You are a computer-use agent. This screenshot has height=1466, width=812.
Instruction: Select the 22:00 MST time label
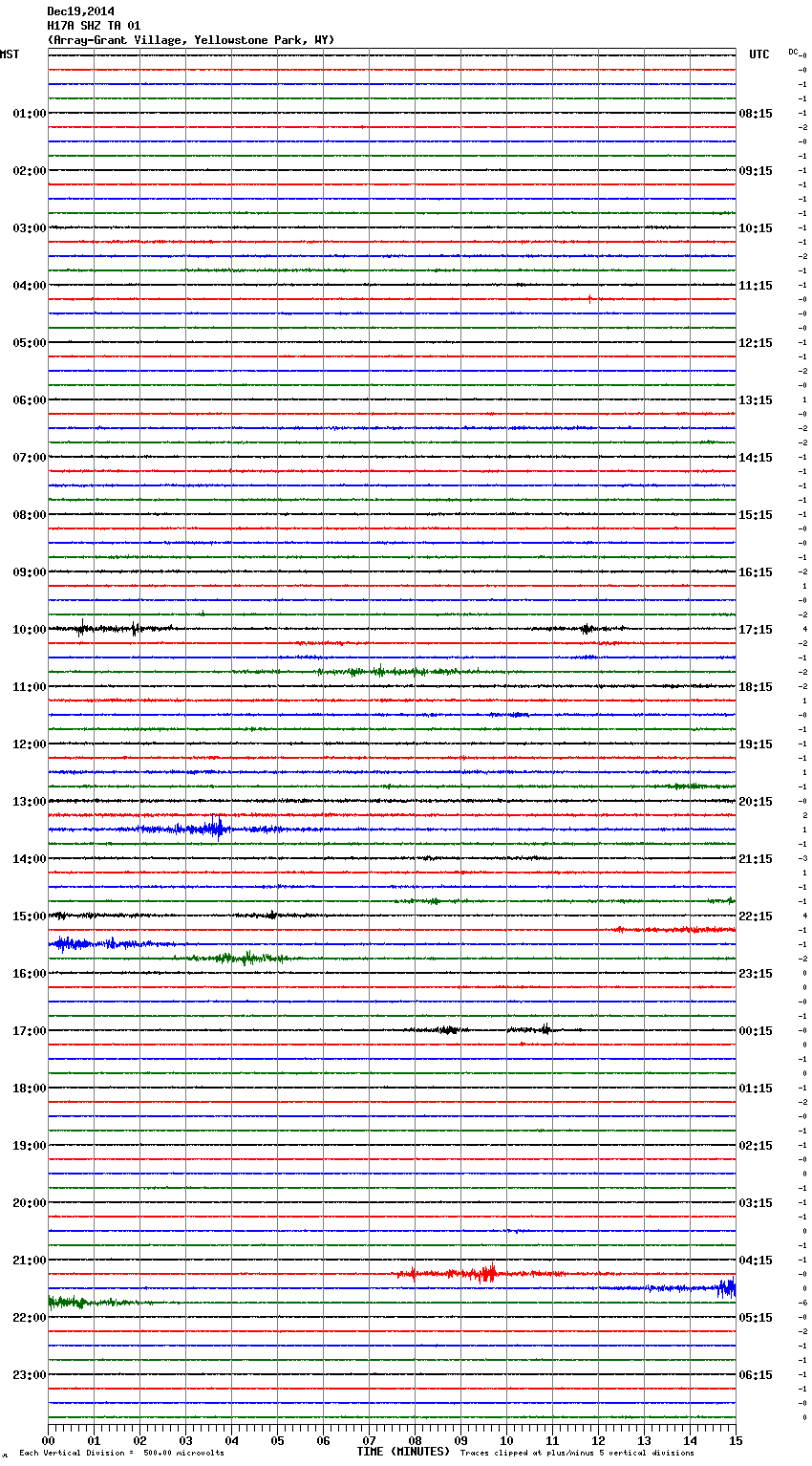[30, 1318]
